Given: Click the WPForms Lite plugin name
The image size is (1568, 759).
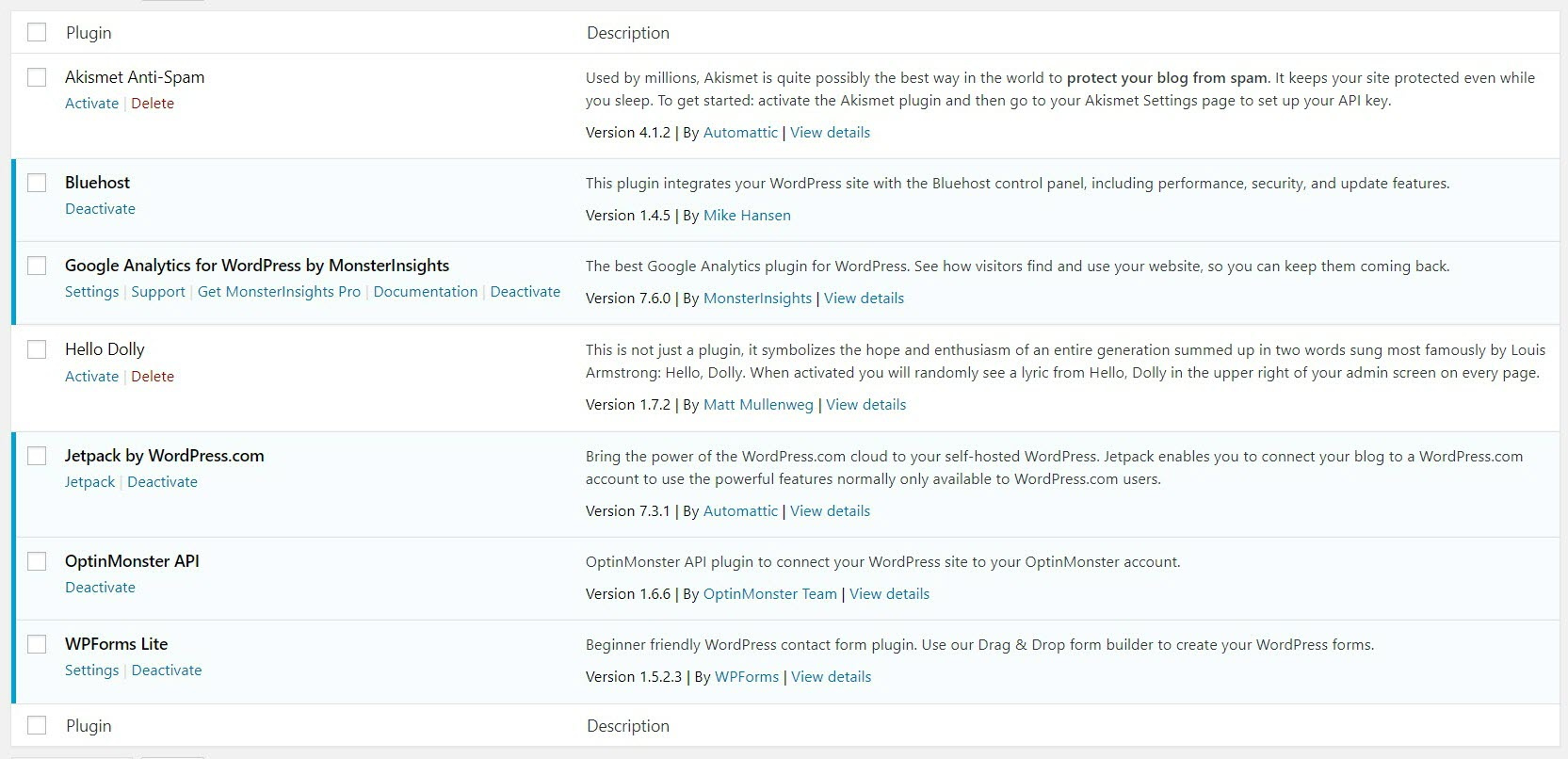Looking at the screenshot, I should [x=116, y=644].
